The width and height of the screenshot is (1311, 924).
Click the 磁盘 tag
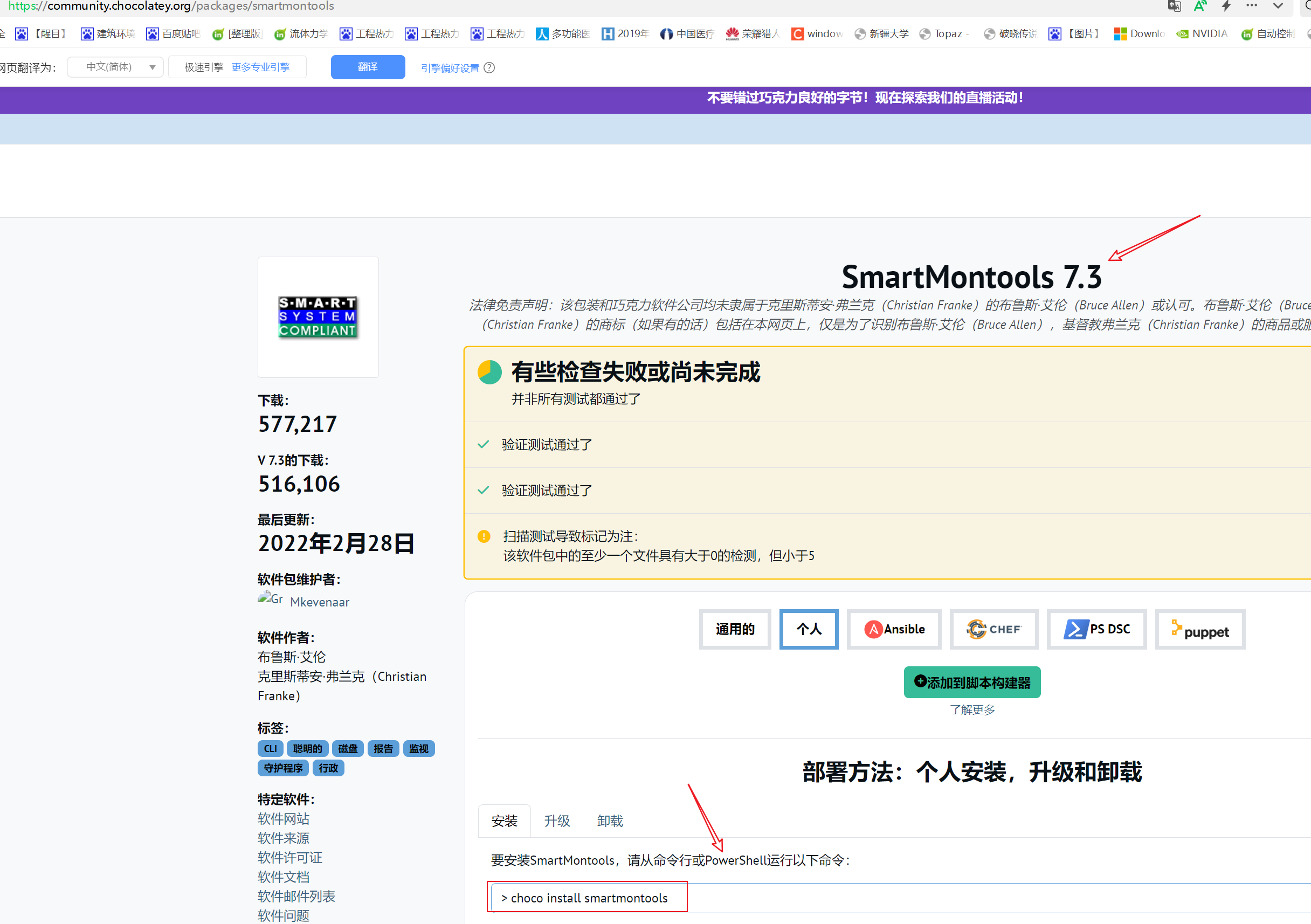point(348,748)
